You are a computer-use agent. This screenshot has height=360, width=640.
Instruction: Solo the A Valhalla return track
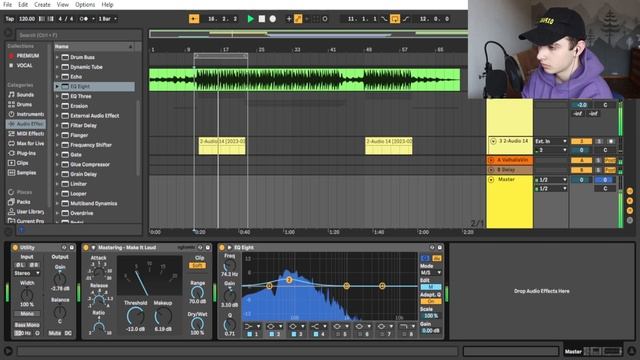[x=599, y=160]
